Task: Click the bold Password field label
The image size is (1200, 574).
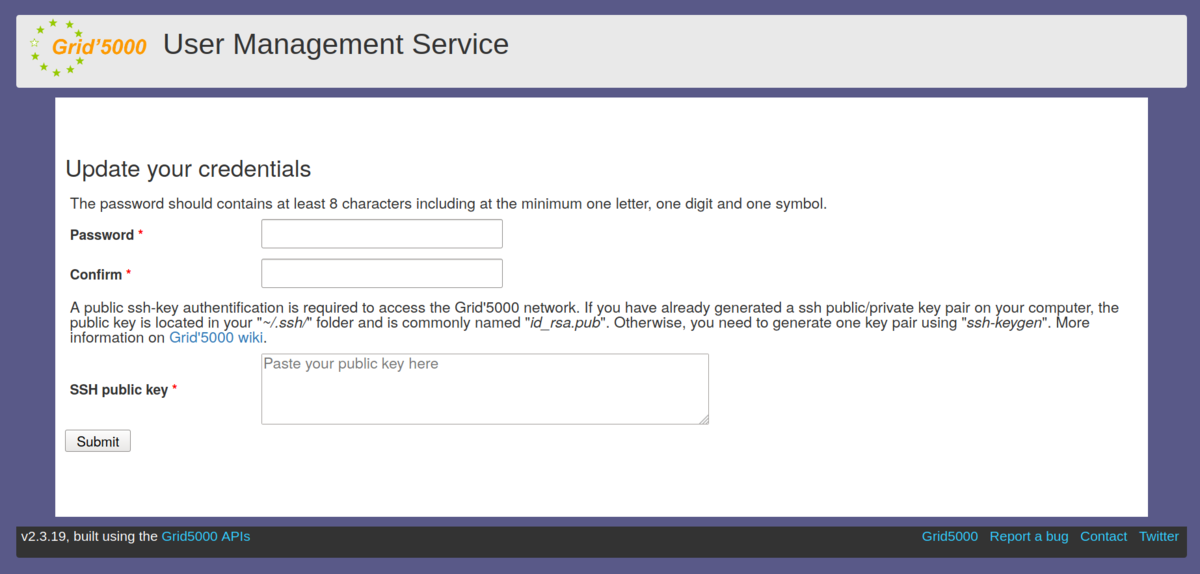Action: point(102,235)
